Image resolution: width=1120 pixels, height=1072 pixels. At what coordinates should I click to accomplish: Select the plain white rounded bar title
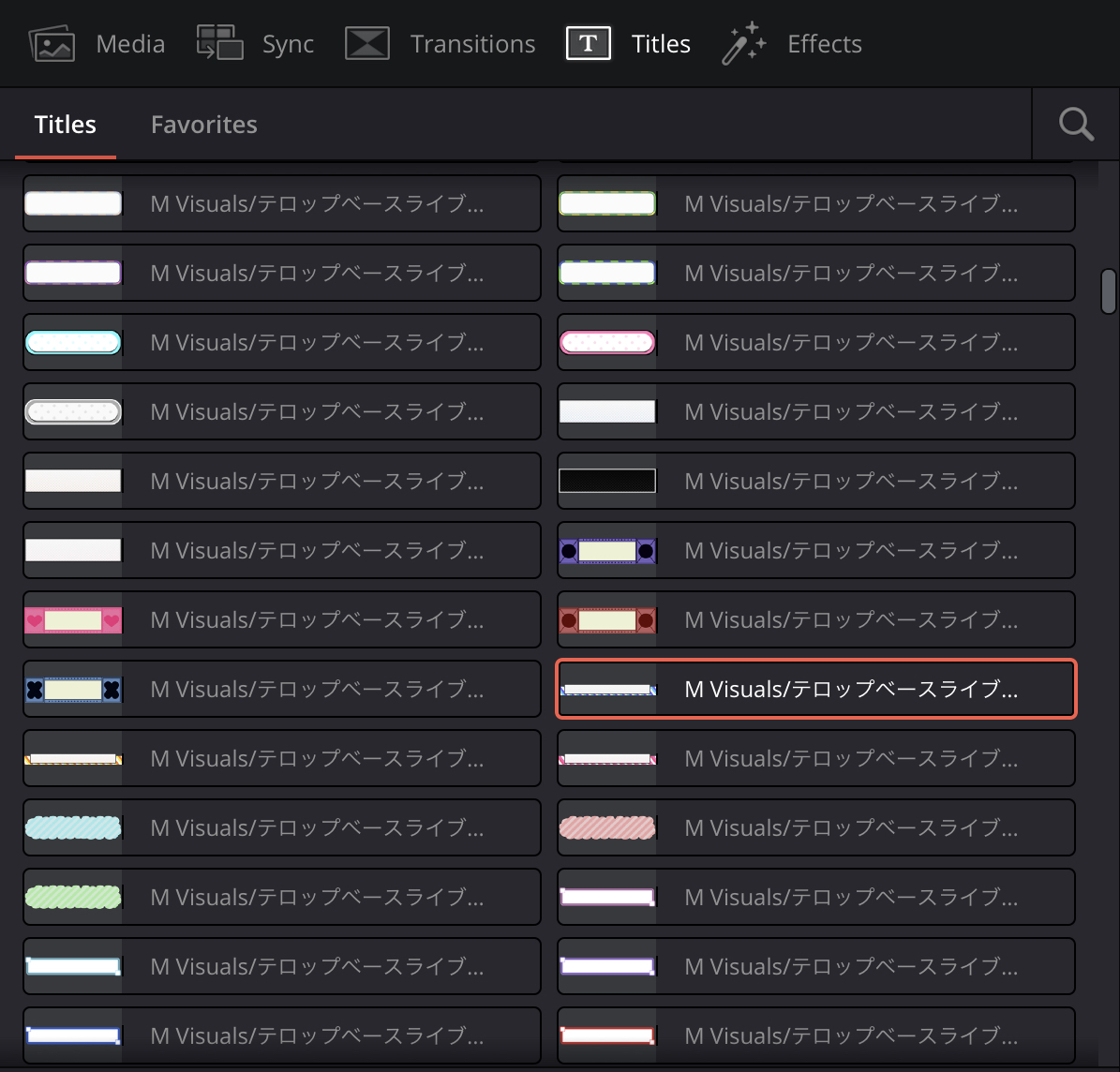(281, 203)
